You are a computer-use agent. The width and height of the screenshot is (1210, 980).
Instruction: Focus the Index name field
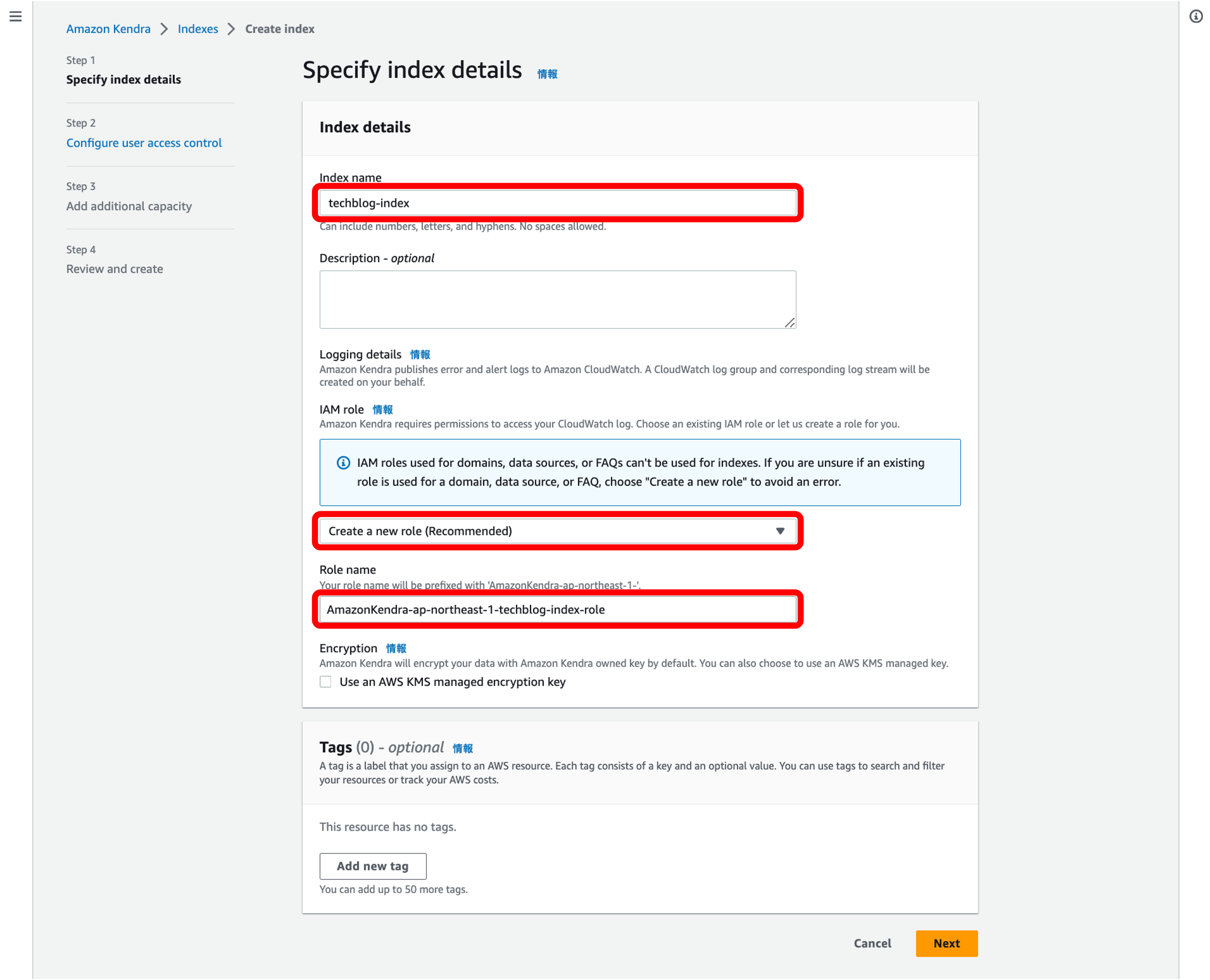click(x=557, y=203)
